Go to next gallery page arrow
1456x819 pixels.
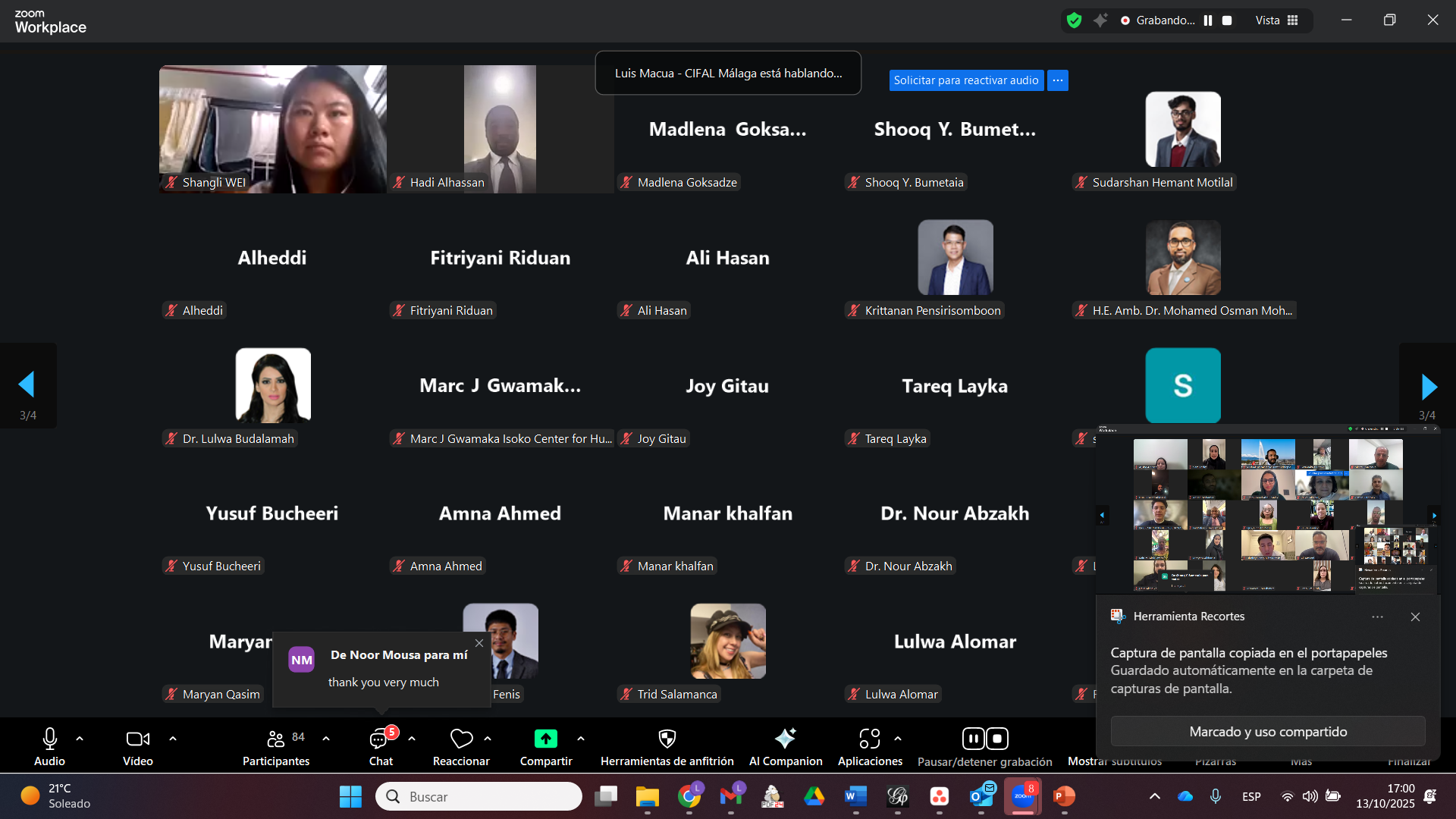[x=1429, y=387]
